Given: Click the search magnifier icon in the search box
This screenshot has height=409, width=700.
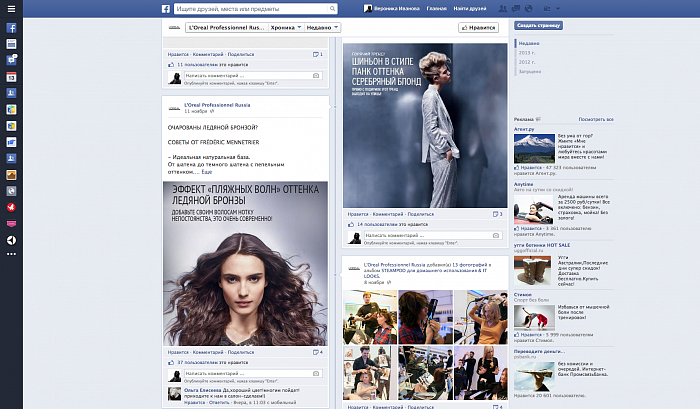Looking at the screenshot, I should [332, 8].
